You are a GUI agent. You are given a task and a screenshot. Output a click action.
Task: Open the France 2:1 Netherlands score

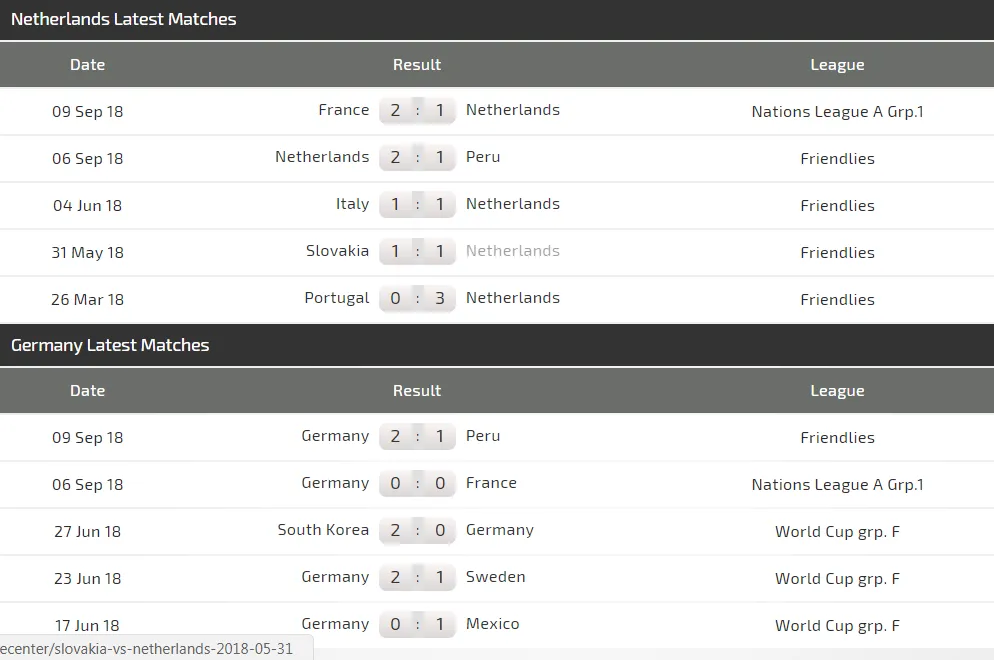(417, 111)
